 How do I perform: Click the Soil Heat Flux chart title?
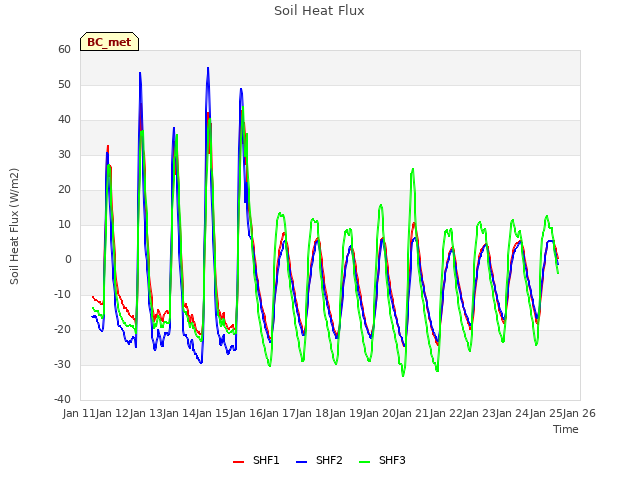pyautogui.click(x=319, y=11)
